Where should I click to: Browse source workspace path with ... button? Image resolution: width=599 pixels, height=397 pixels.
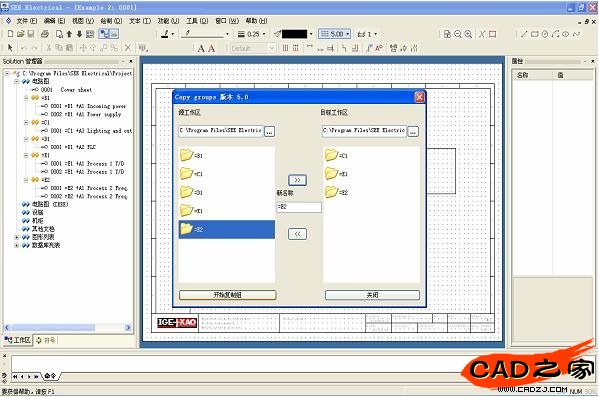click(x=269, y=131)
